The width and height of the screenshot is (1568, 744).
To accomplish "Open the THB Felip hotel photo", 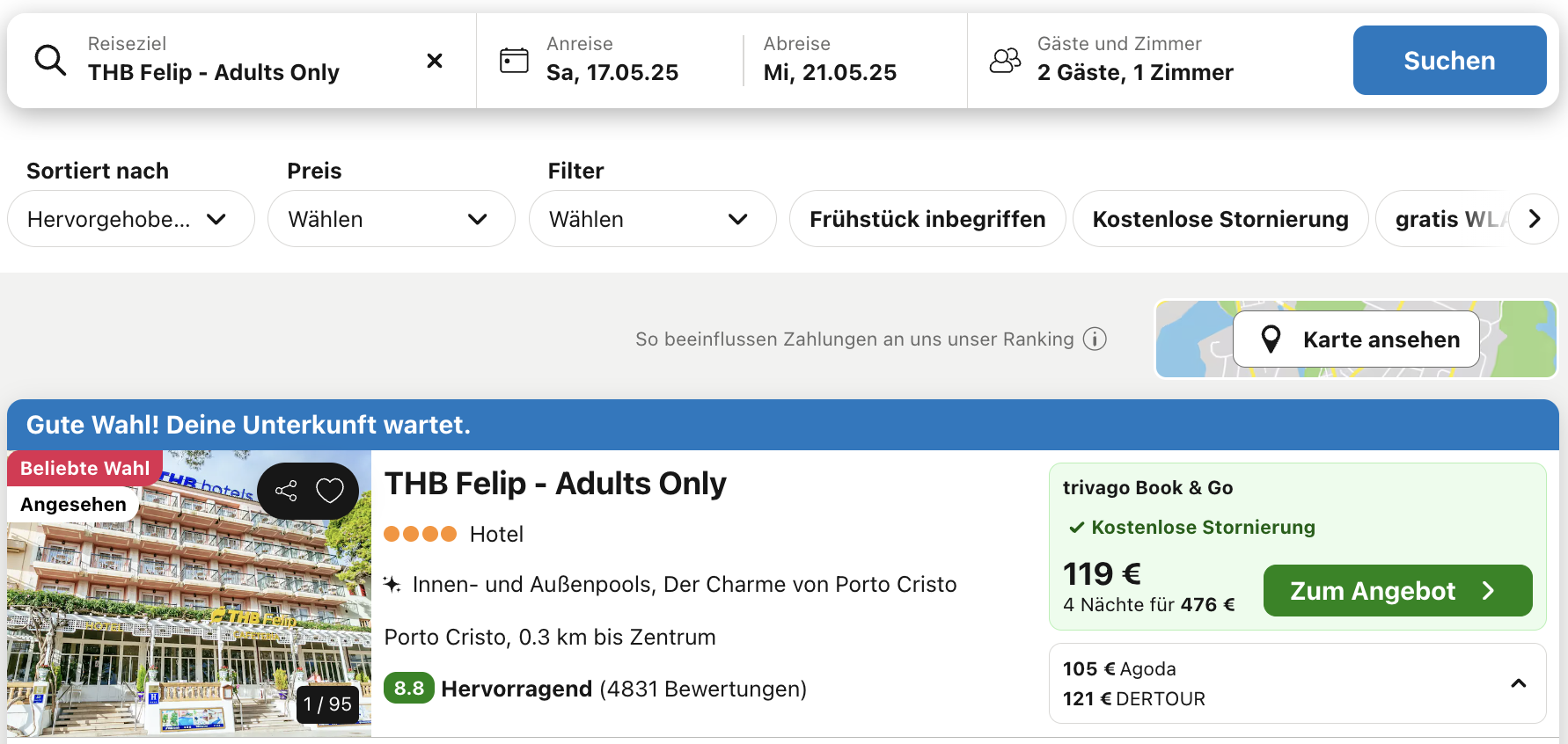I will click(x=189, y=594).
